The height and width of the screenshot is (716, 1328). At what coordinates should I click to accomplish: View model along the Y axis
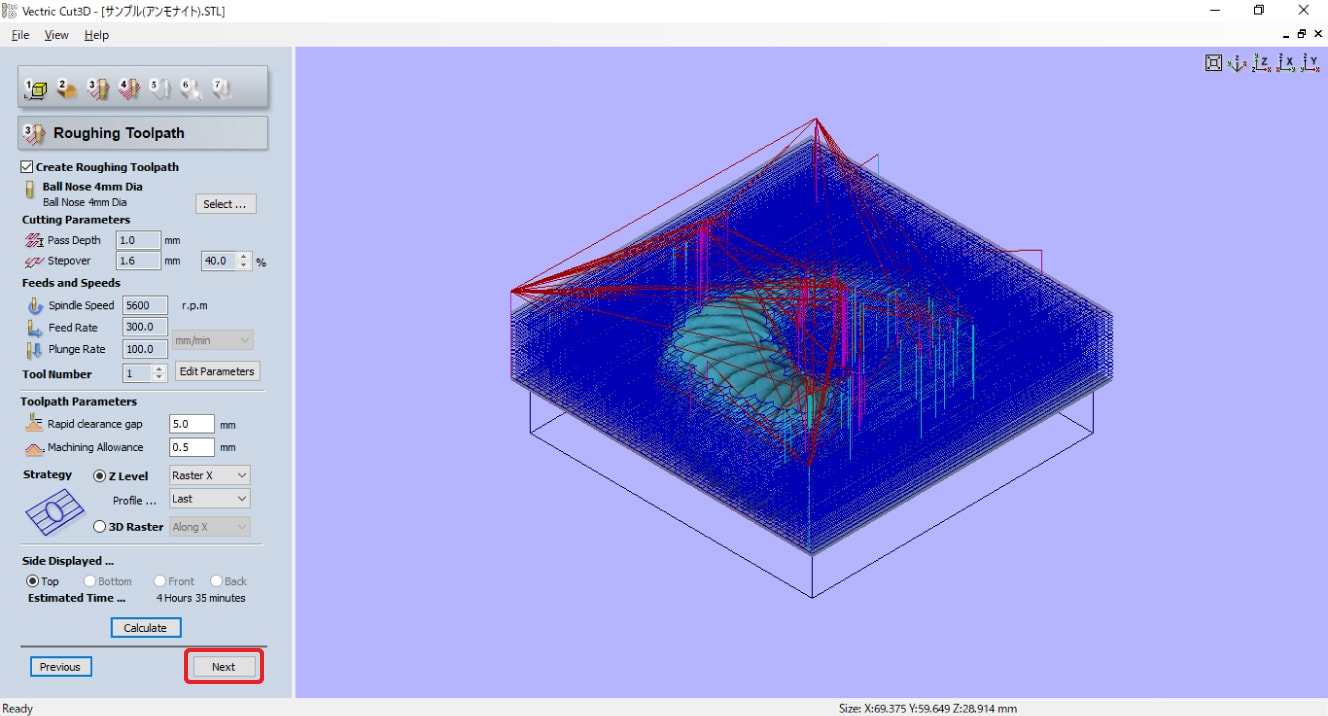pyautogui.click(x=1310, y=63)
